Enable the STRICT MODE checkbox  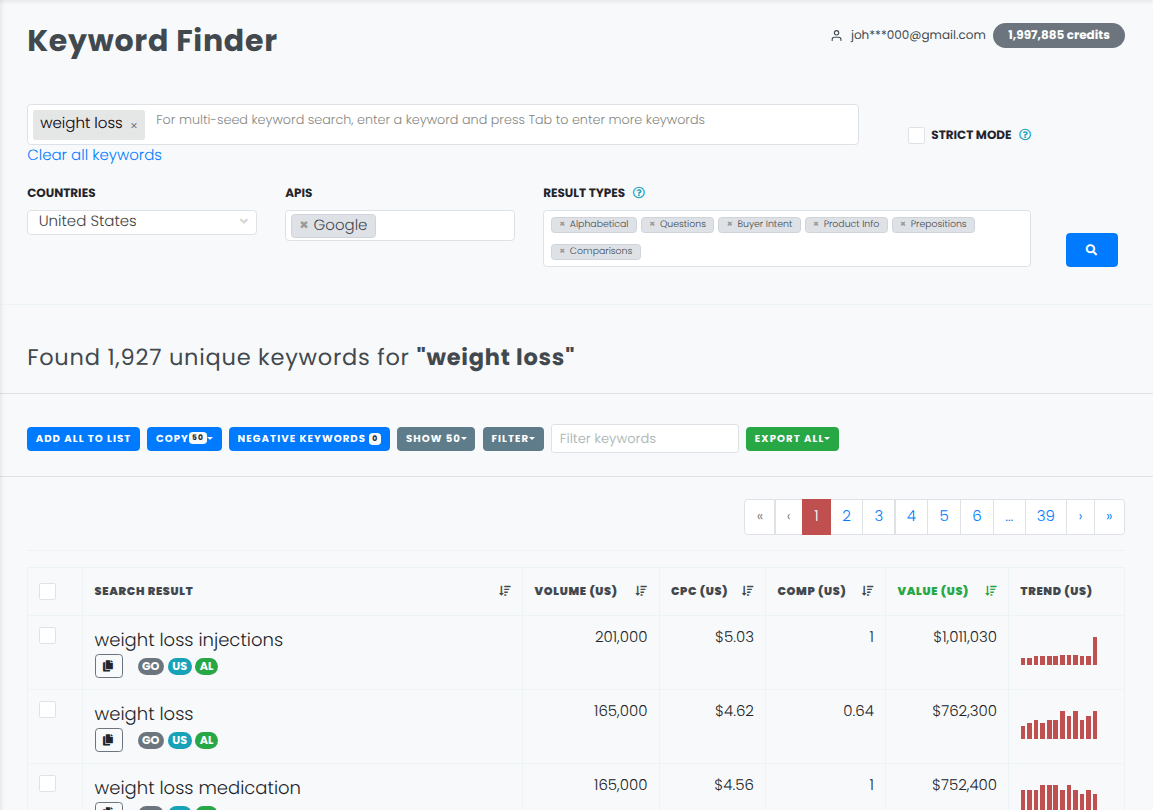coord(916,134)
